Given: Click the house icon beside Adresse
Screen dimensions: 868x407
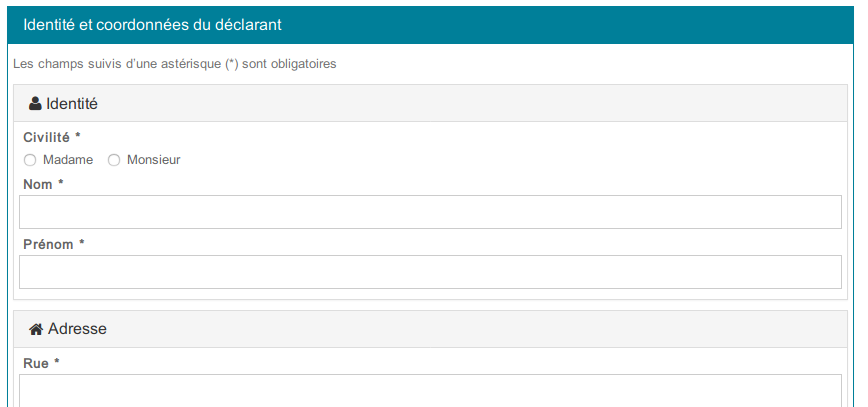Looking at the screenshot, I should (36, 329).
